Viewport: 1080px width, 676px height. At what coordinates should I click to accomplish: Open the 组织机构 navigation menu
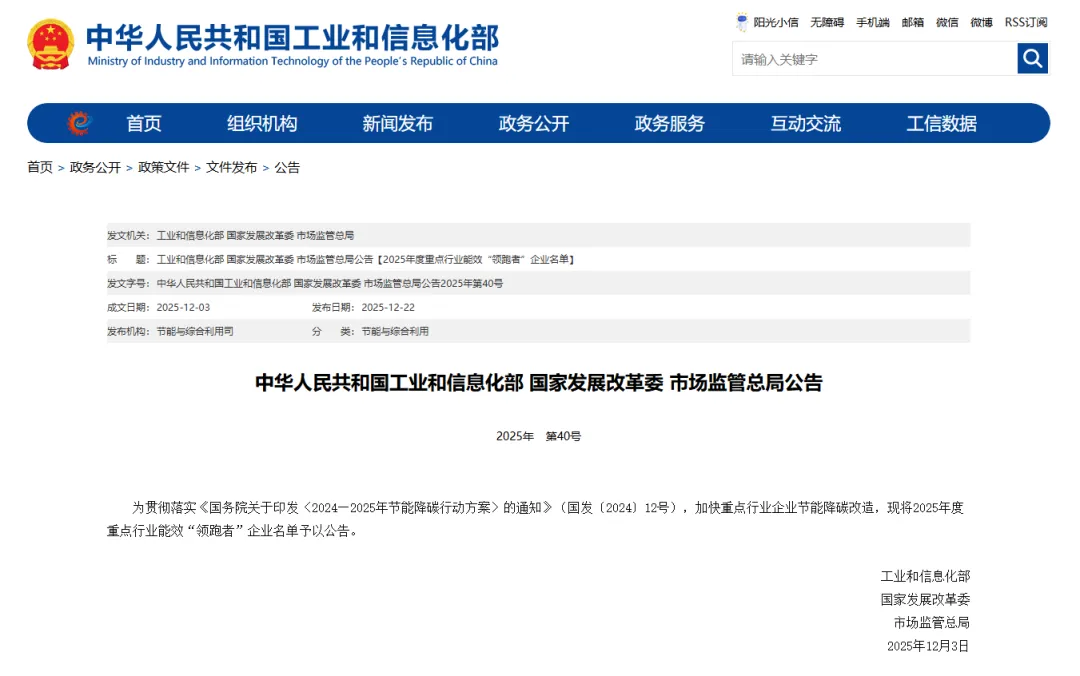pos(262,123)
